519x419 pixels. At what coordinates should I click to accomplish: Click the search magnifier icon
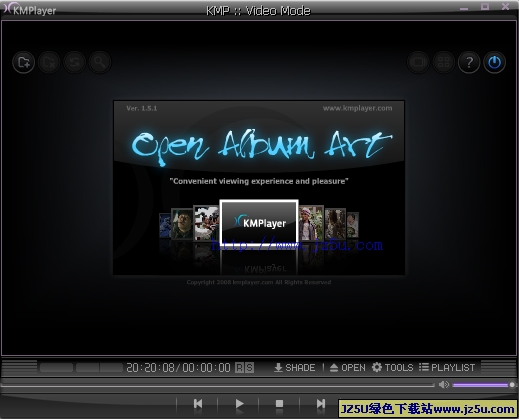point(100,62)
